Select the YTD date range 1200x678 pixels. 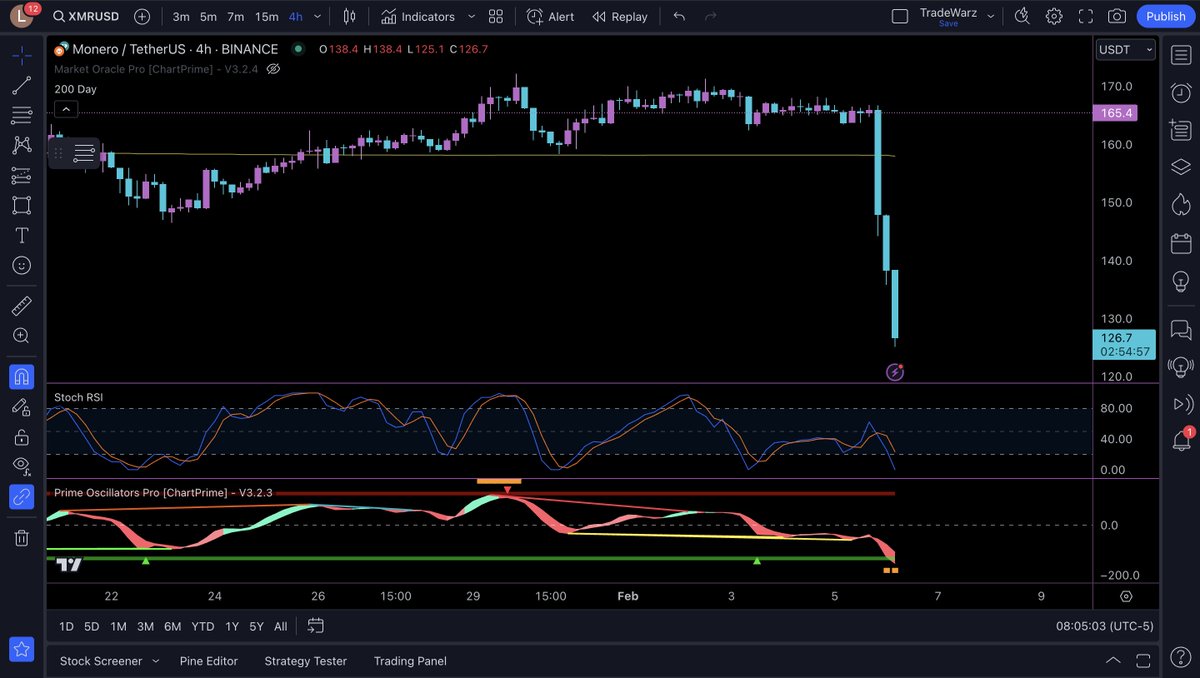203,626
